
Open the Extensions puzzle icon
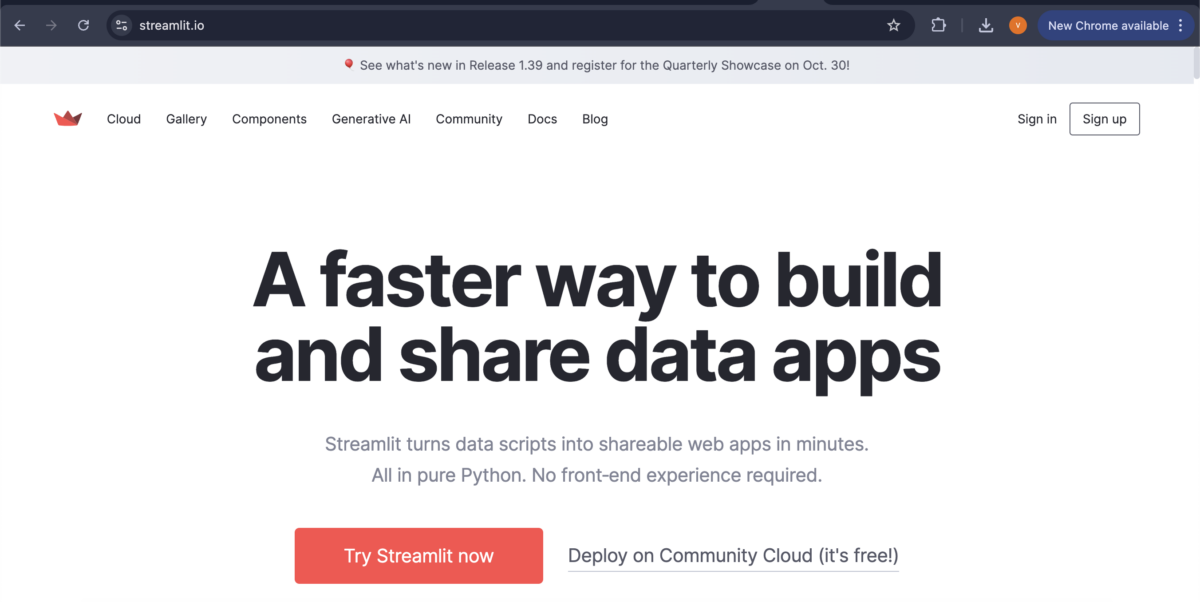(x=938, y=25)
